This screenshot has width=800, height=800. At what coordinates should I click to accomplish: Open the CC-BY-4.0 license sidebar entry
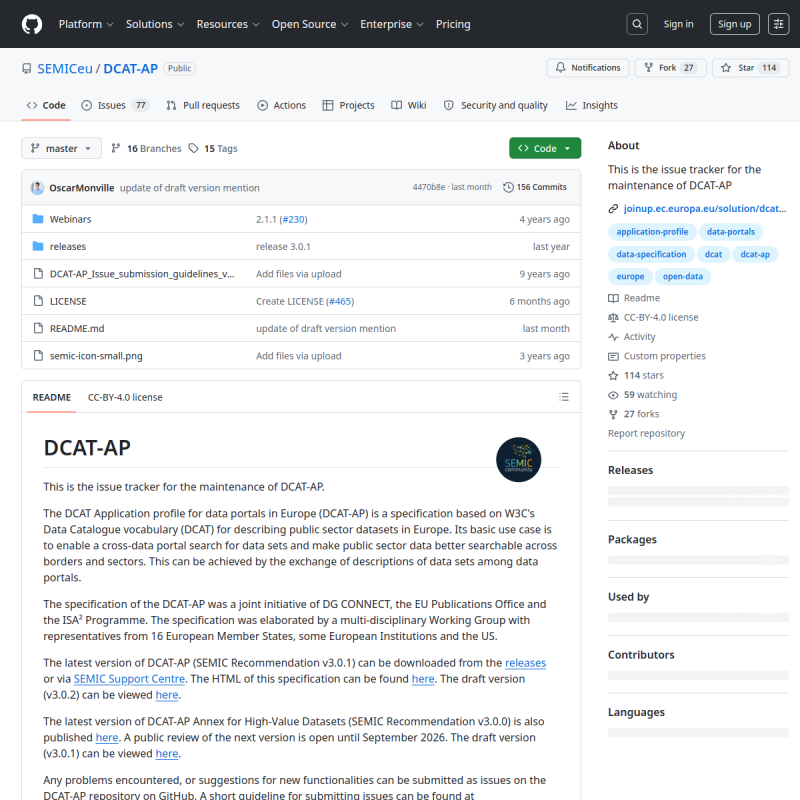tap(653, 317)
